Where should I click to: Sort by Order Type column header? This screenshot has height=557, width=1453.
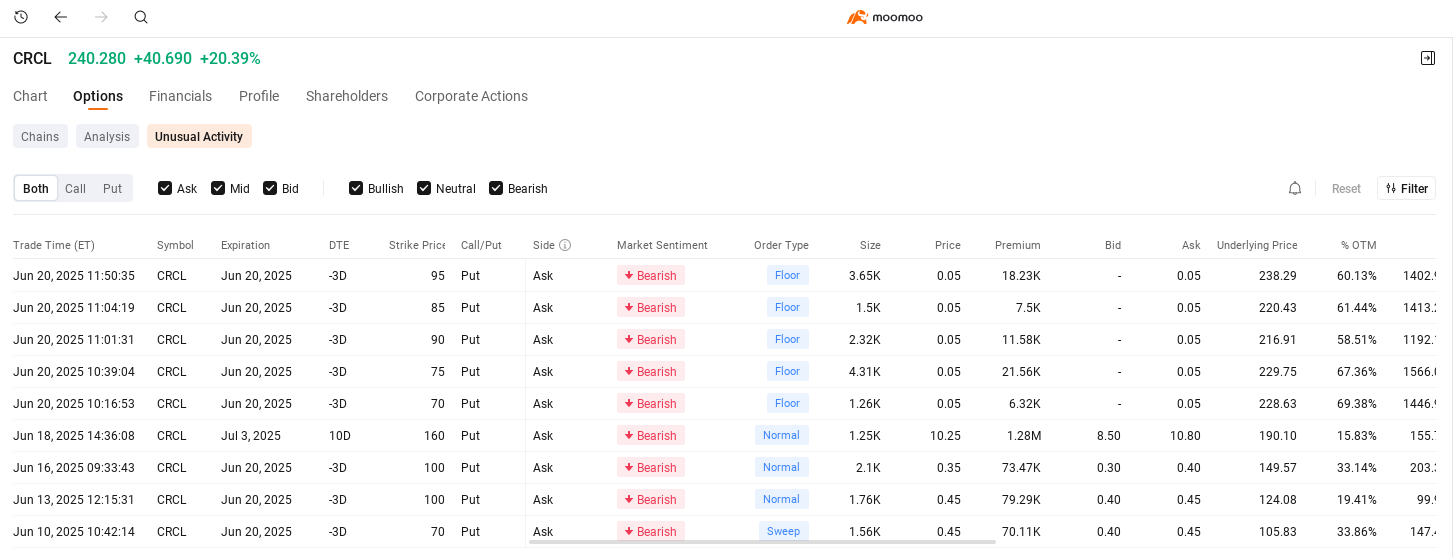(781, 245)
